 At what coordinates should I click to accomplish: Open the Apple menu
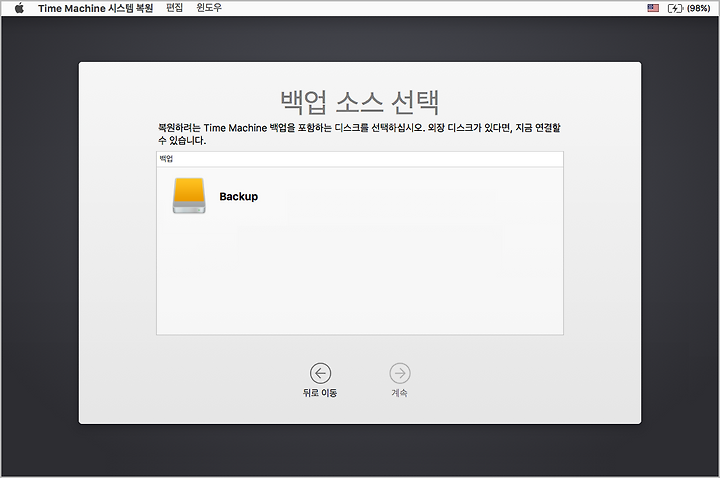(x=19, y=8)
